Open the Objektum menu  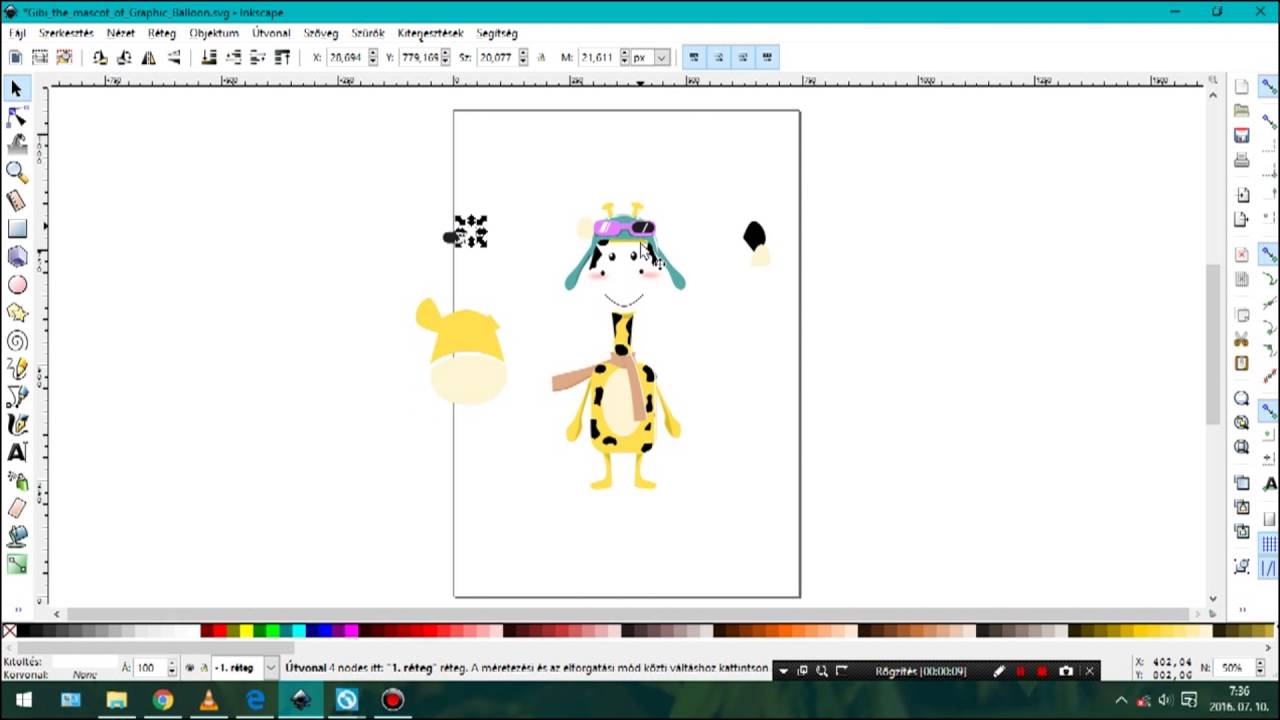(x=214, y=33)
